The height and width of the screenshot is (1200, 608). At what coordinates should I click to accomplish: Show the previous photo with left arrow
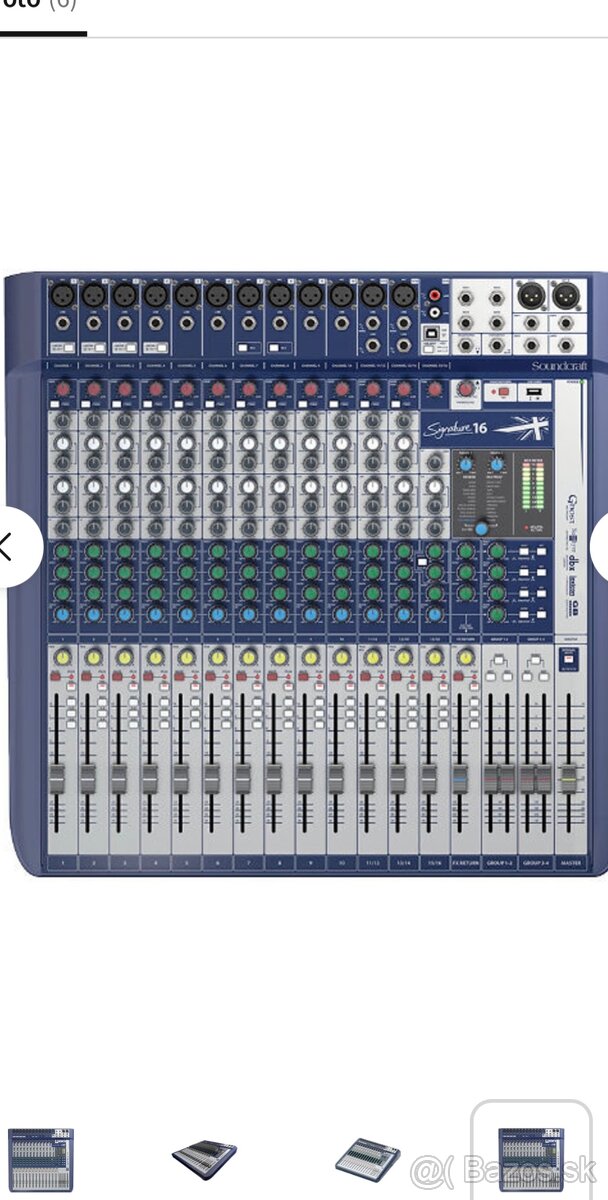(x=8, y=547)
